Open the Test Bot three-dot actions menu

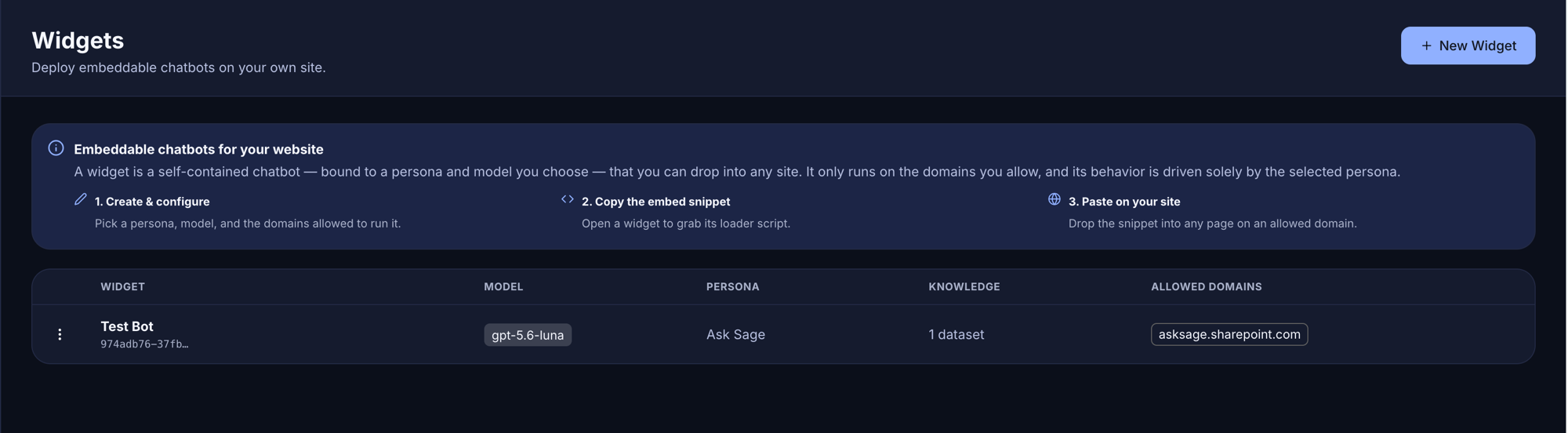[60, 334]
